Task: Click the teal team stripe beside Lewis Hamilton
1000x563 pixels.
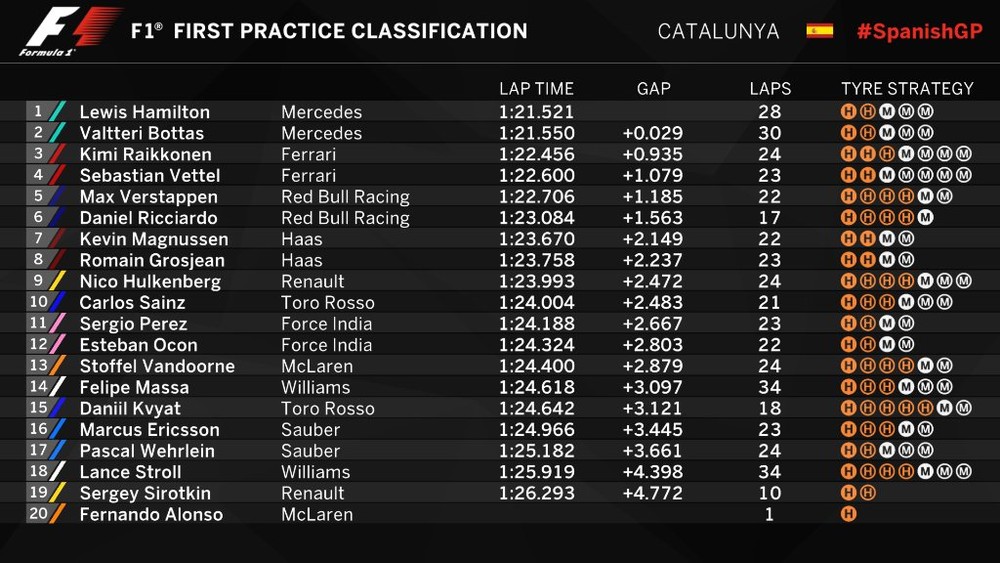Action: click(x=58, y=112)
